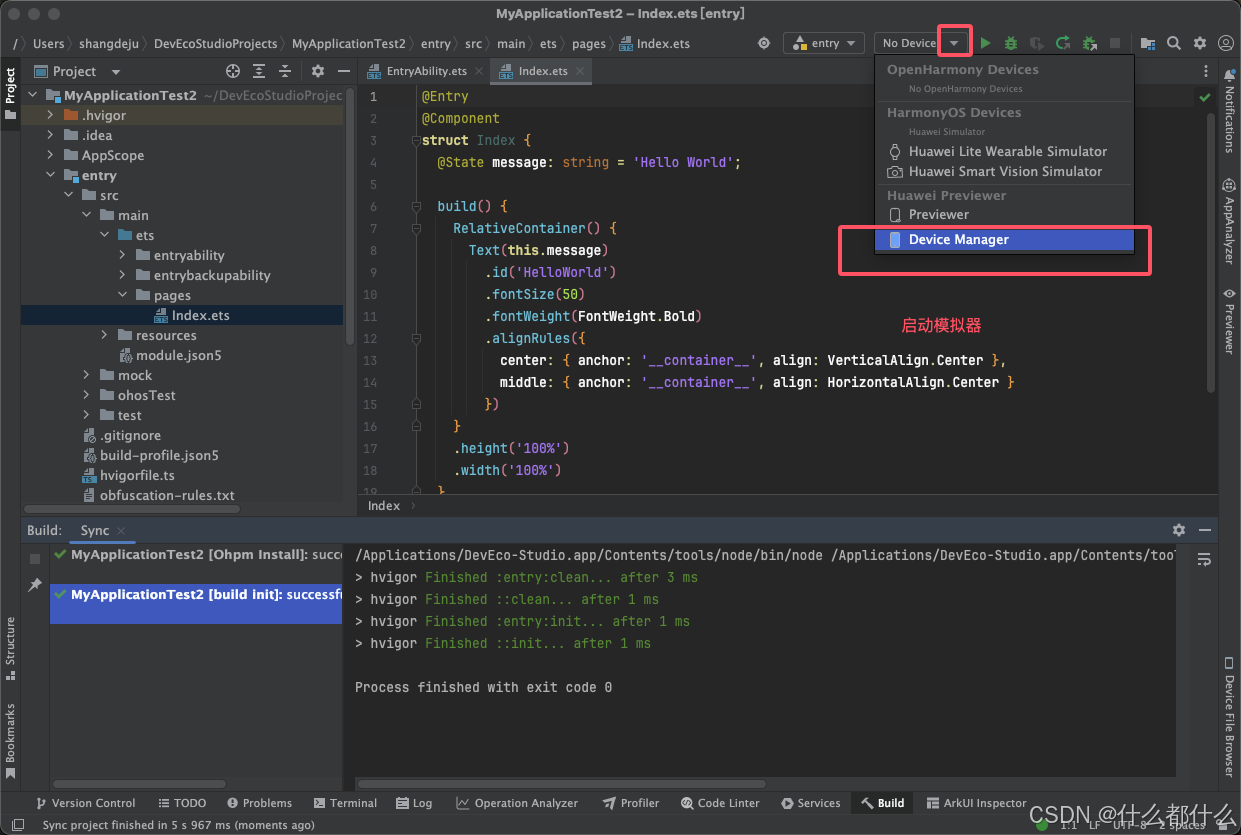1241x835 pixels.
Task: Expand the .hvigor folder
Action: pyautogui.click(x=51, y=115)
